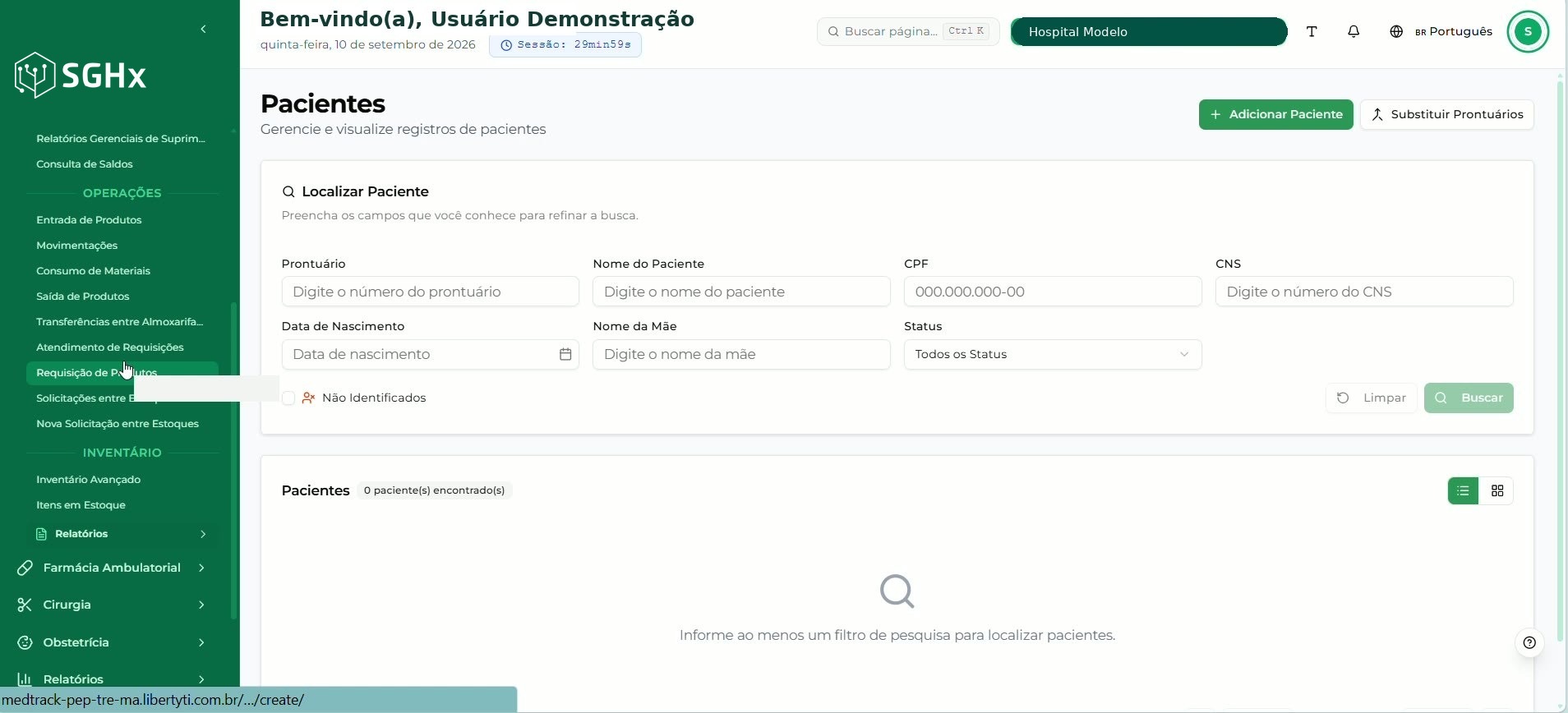Open Transferências entre Almoxarifados
This screenshot has height=713, width=1568.
pos(120,322)
